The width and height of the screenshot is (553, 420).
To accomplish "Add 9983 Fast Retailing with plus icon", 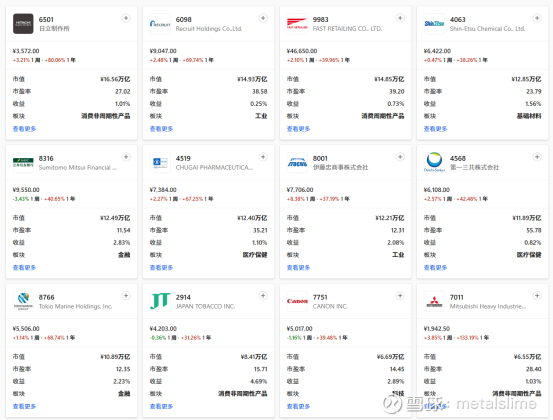I will pyautogui.click(x=400, y=18).
